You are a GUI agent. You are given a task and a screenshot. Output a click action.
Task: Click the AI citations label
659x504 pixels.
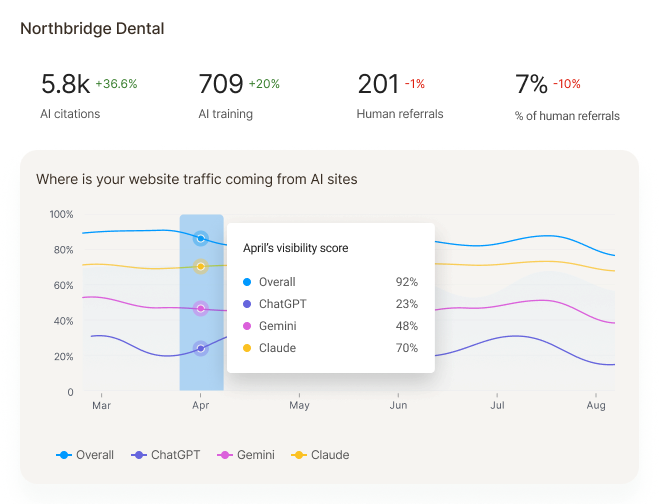[70, 114]
